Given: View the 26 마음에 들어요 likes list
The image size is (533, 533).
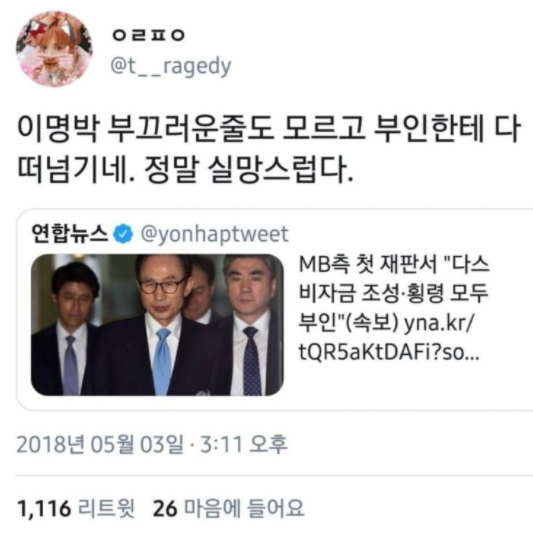Looking at the screenshot, I should coord(228,509).
